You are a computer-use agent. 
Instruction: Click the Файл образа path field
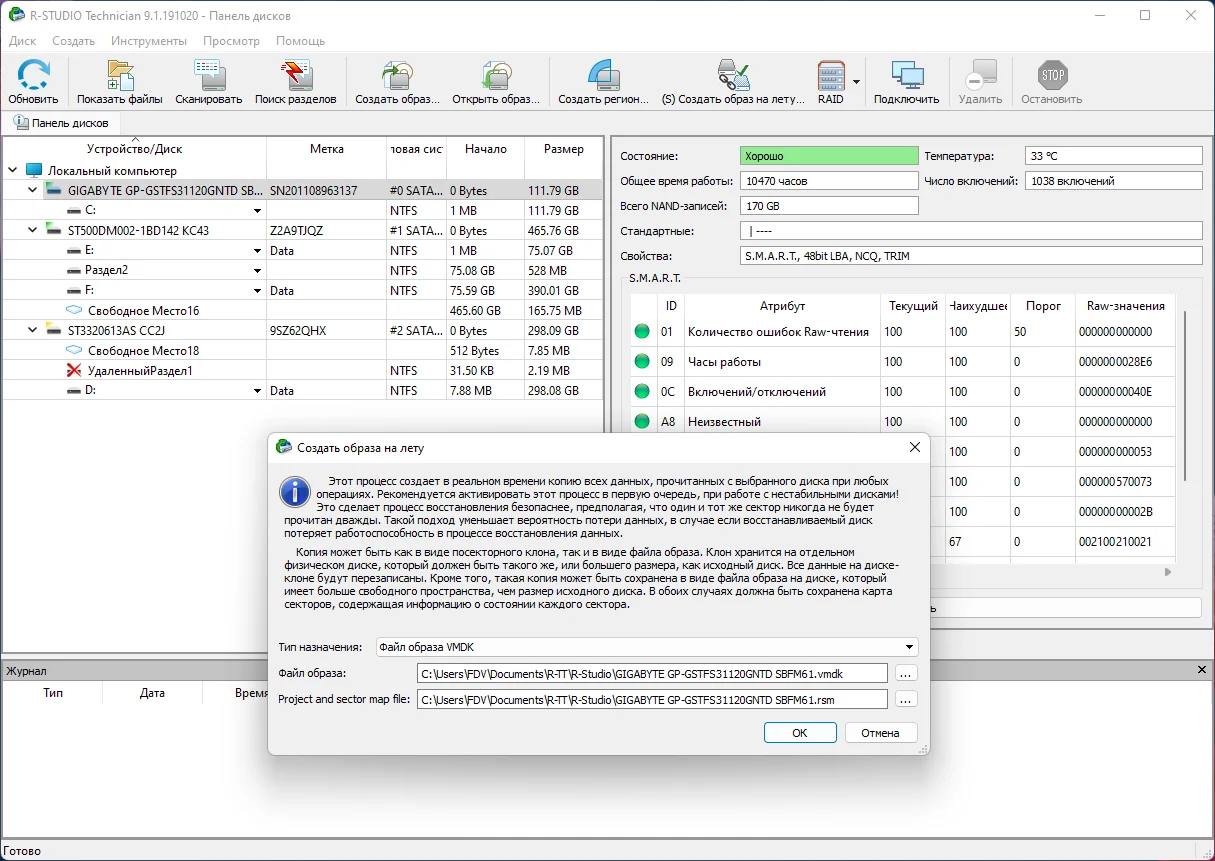(x=652, y=674)
